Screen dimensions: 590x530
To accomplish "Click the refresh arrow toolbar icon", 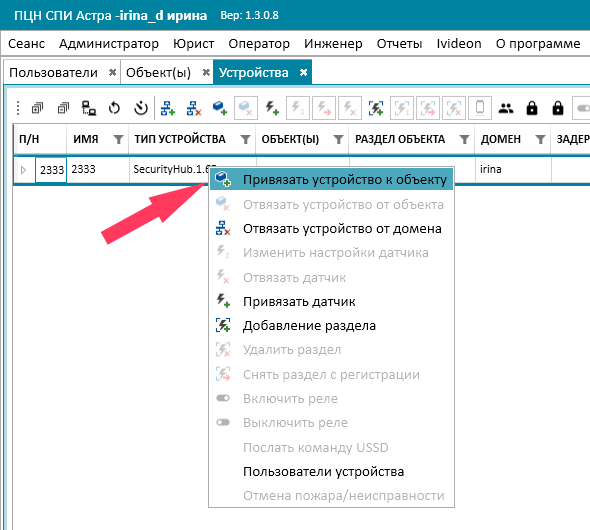I will tap(114, 108).
